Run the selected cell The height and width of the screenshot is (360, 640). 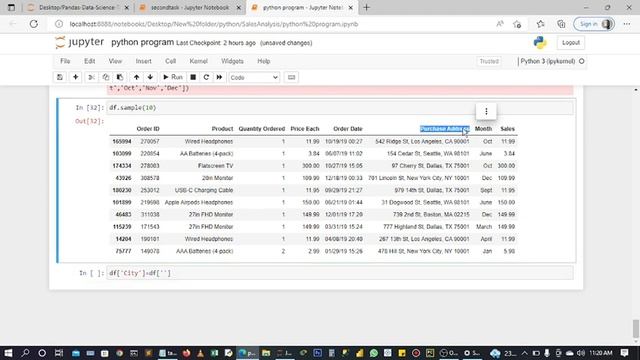point(173,77)
